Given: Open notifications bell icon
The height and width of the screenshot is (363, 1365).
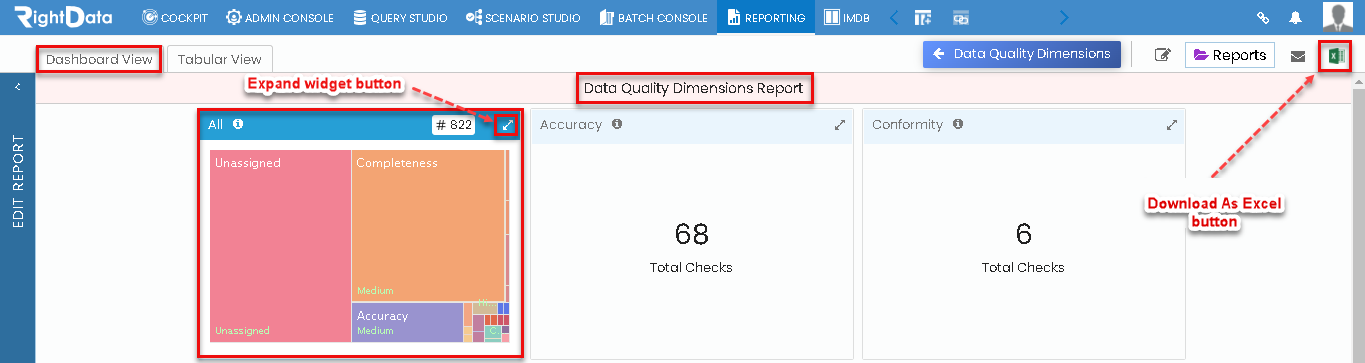Looking at the screenshot, I should [x=1296, y=17].
